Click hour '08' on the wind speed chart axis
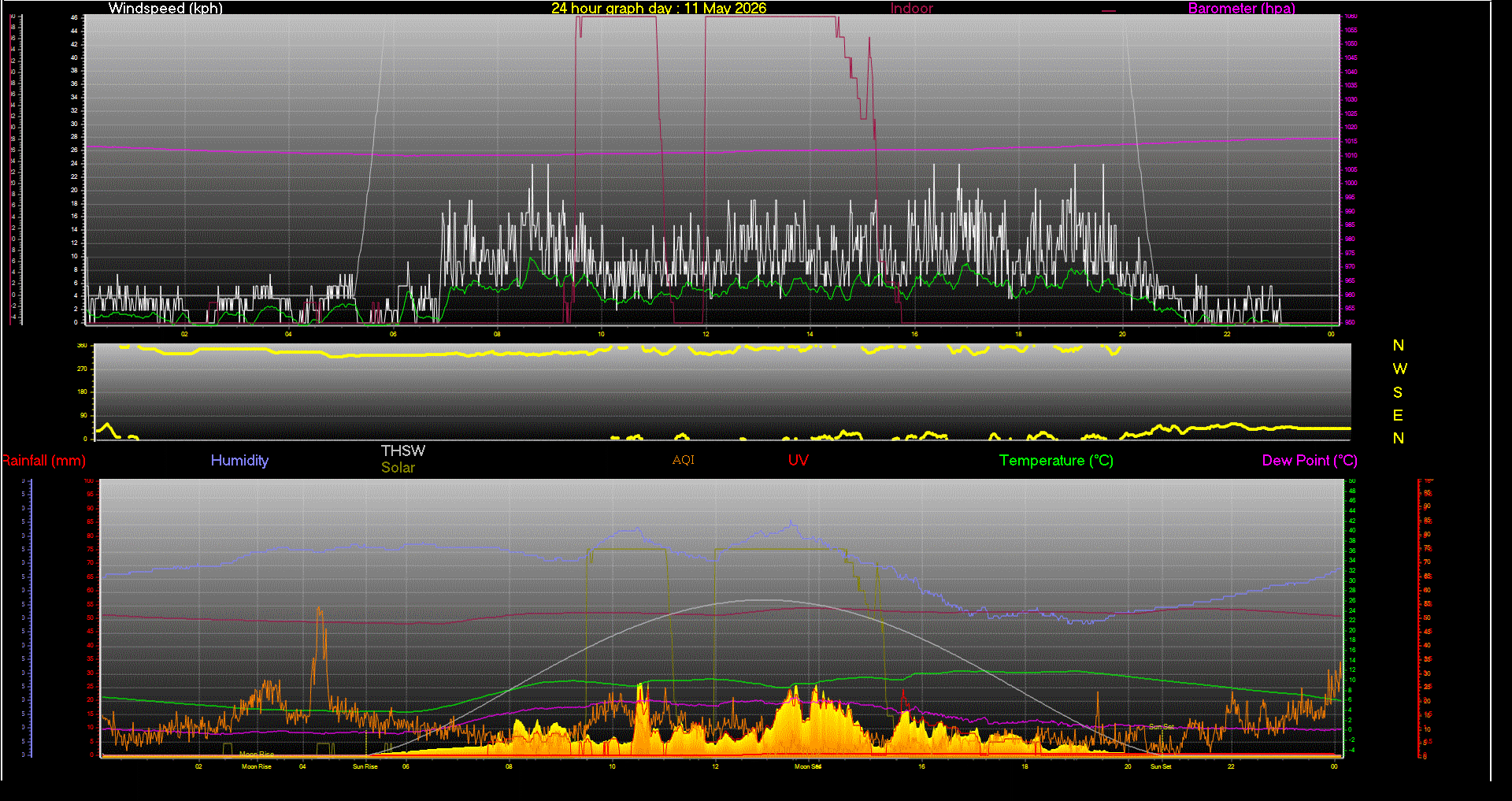This screenshot has height=801, width=1512. coord(497,334)
